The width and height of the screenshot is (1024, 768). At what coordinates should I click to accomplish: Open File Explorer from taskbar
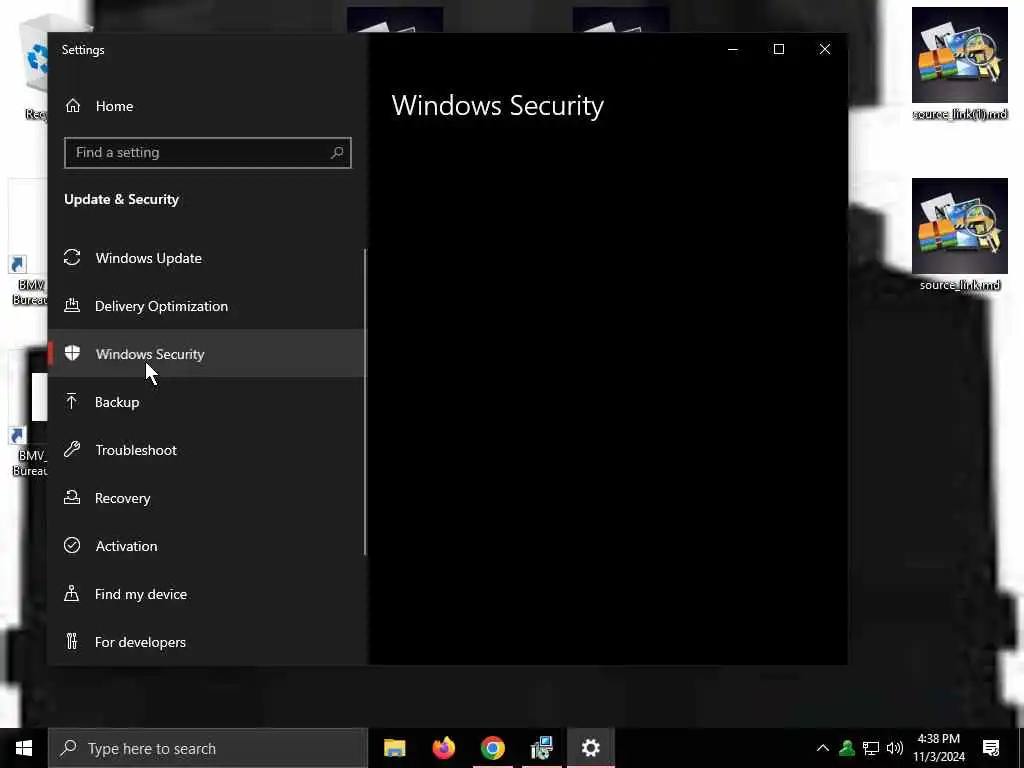[394, 748]
